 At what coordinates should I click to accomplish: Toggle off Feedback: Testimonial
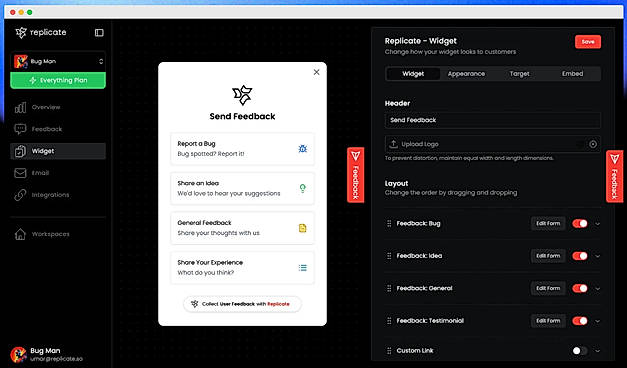click(x=579, y=321)
